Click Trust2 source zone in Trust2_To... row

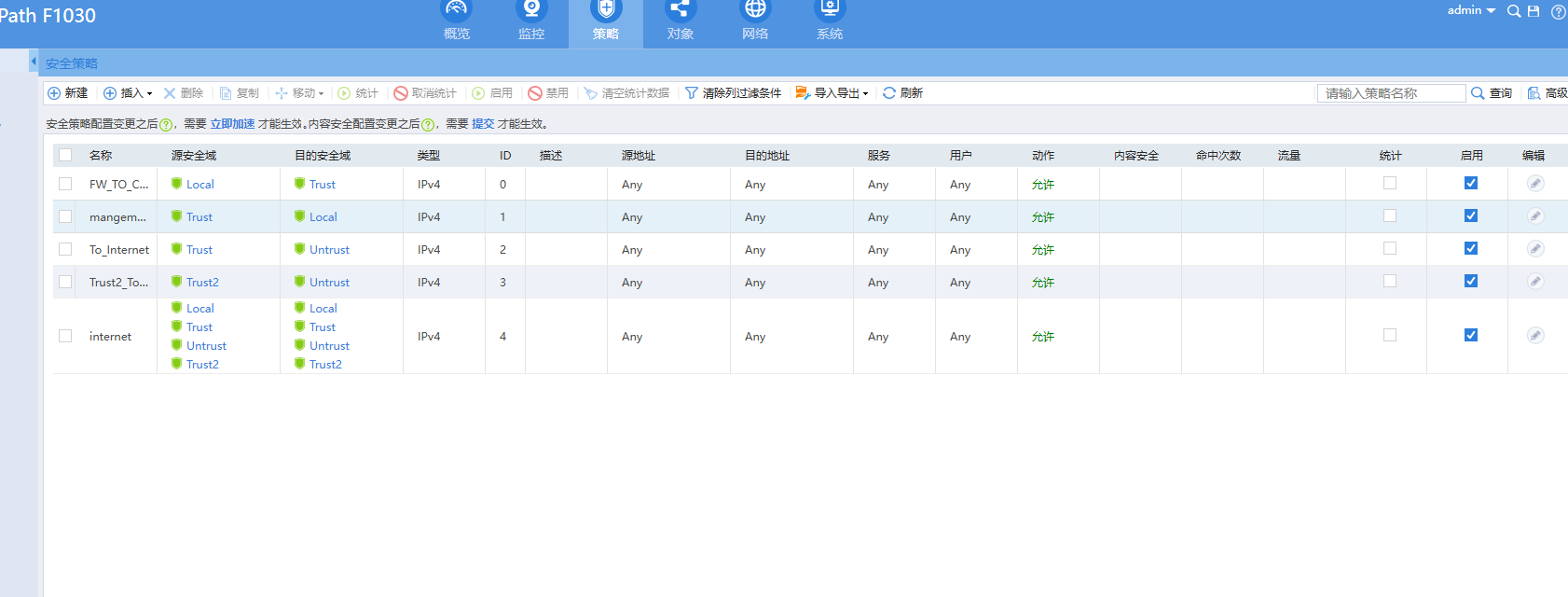[x=202, y=283]
